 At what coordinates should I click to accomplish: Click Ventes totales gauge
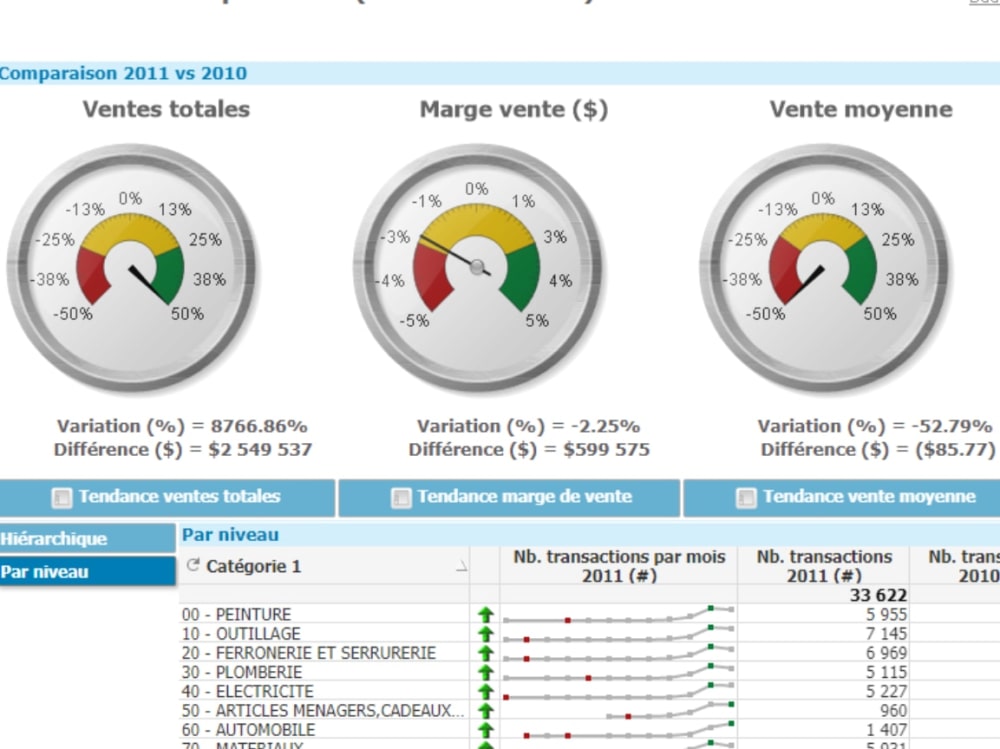(x=131, y=267)
